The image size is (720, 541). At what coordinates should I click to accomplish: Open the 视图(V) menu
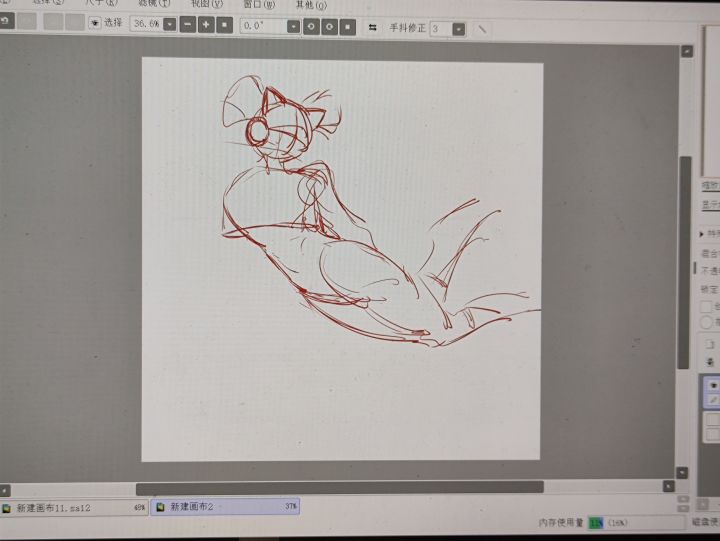pos(207,4)
